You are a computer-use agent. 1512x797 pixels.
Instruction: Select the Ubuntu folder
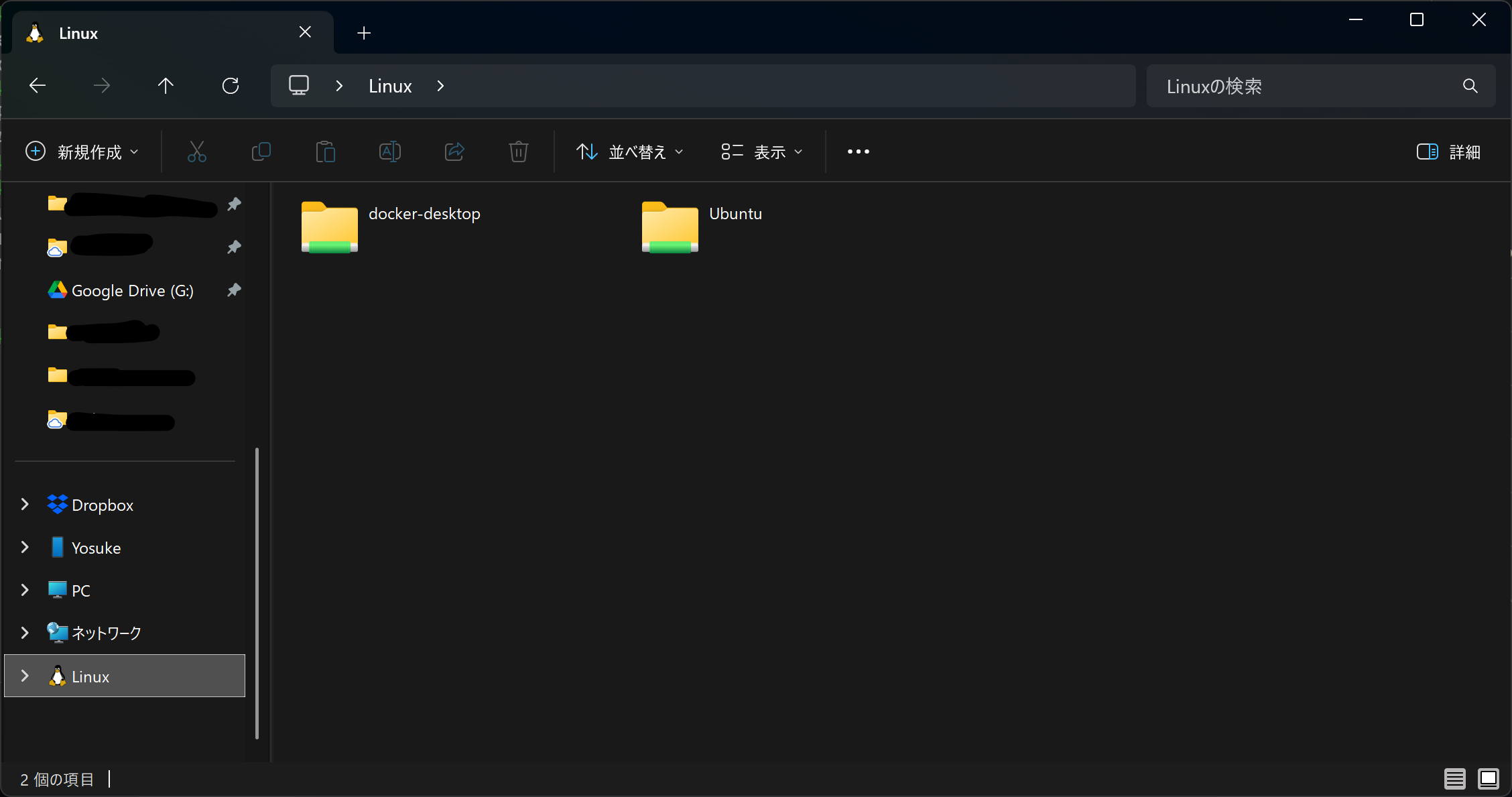tap(702, 227)
